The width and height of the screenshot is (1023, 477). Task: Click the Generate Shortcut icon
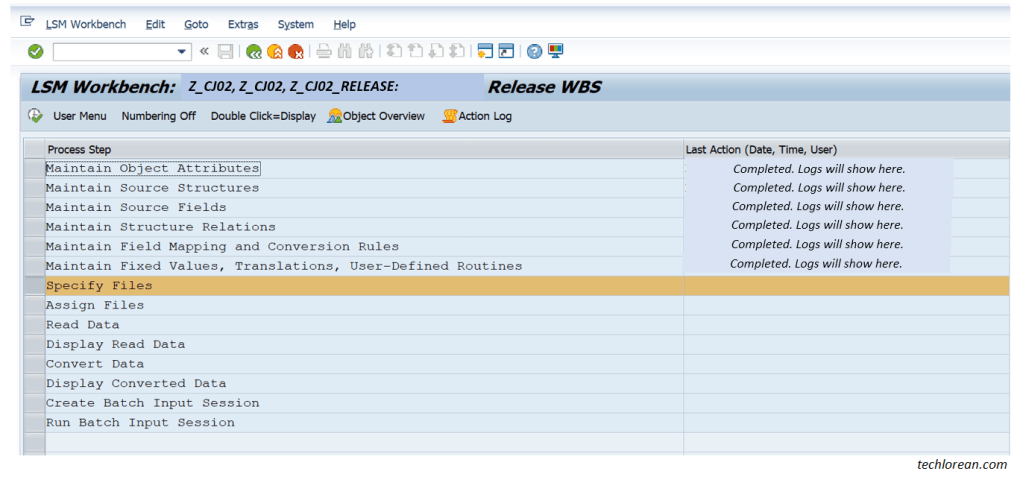pyautogui.click(x=506, y=52)
